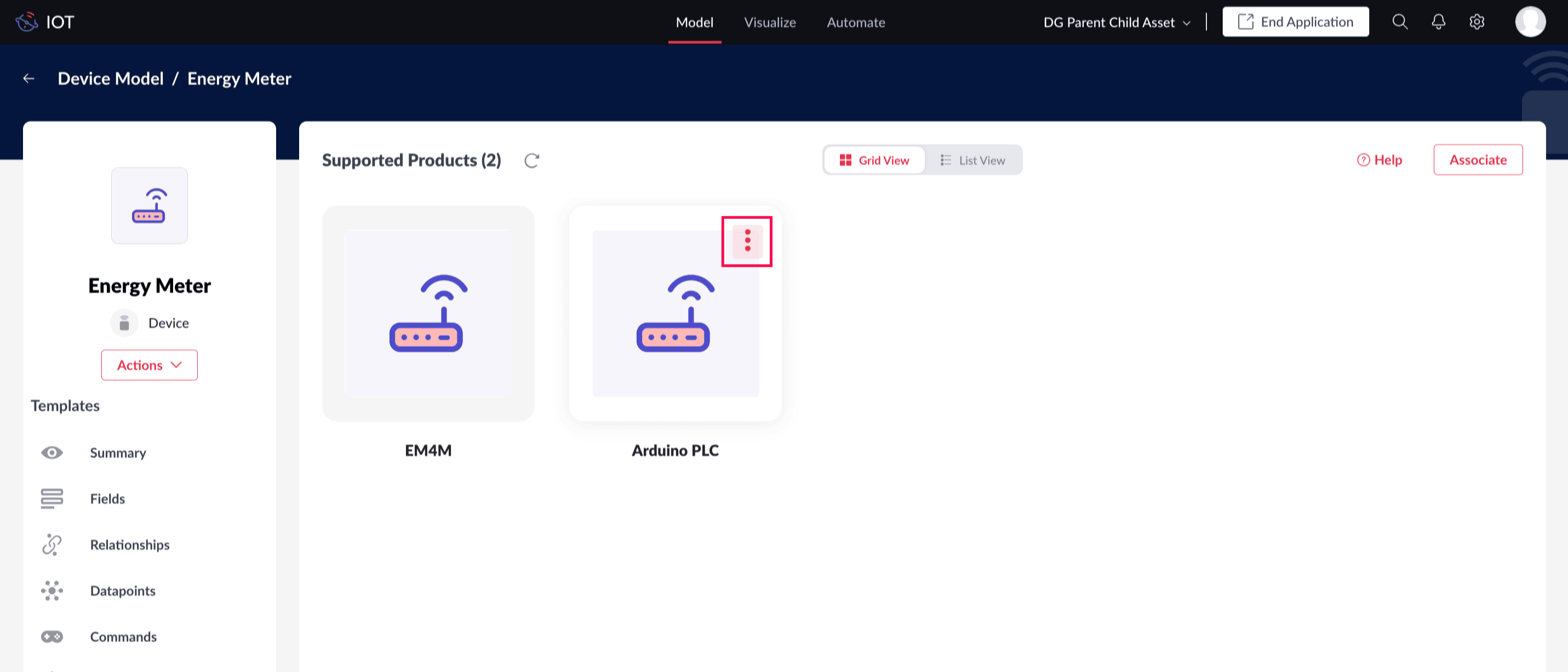Open DG Parent Child Asset application dropdown
Image resolution: width=1568 pixels, height=672 pixels.
(1117, 22)
